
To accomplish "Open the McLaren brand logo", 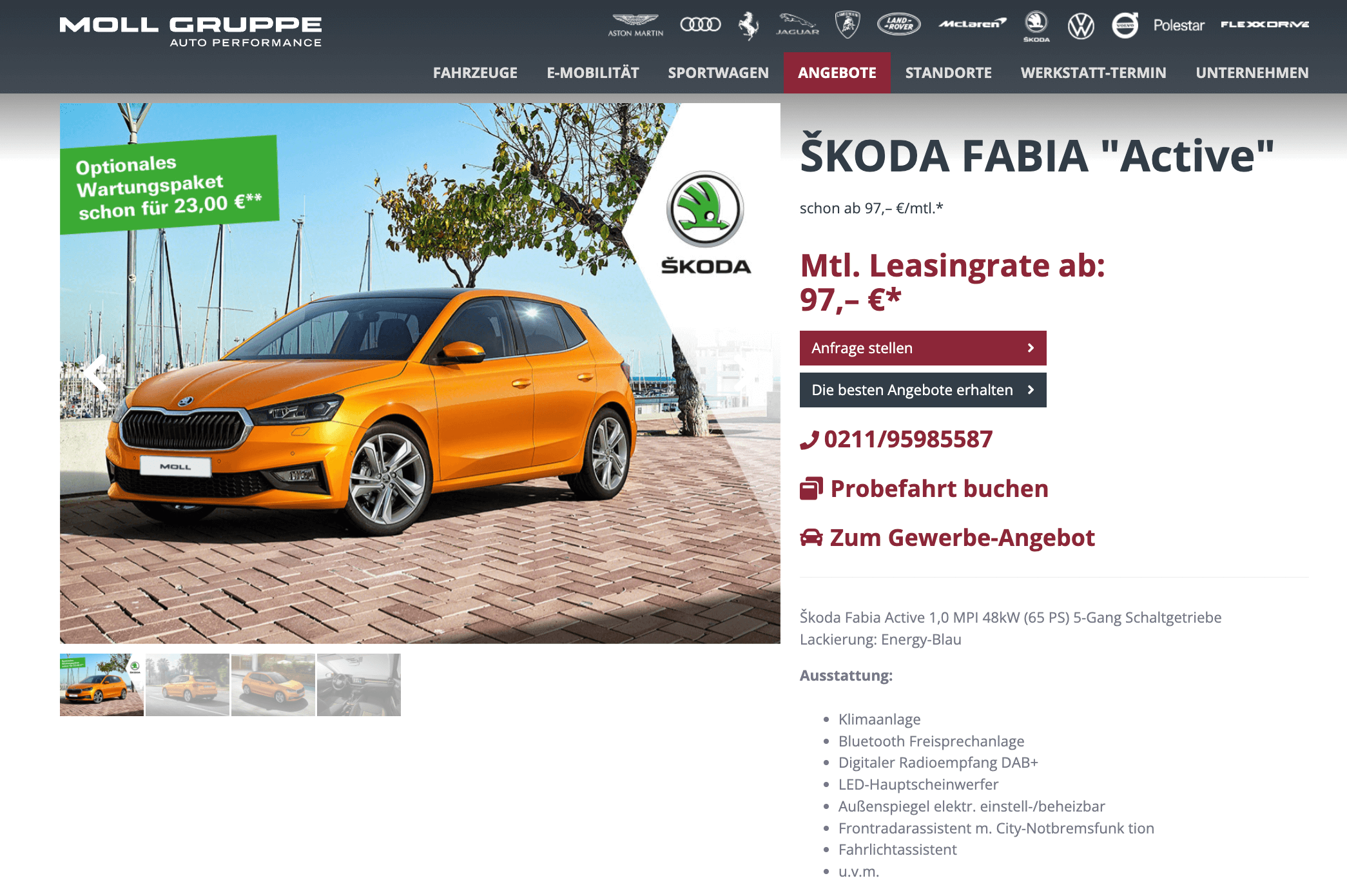I will [x=972, y=24].
